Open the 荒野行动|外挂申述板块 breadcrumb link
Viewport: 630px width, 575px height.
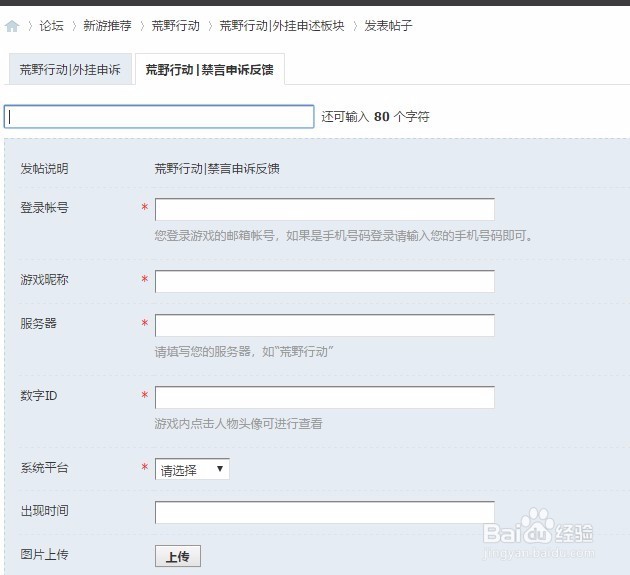(282, 26)
